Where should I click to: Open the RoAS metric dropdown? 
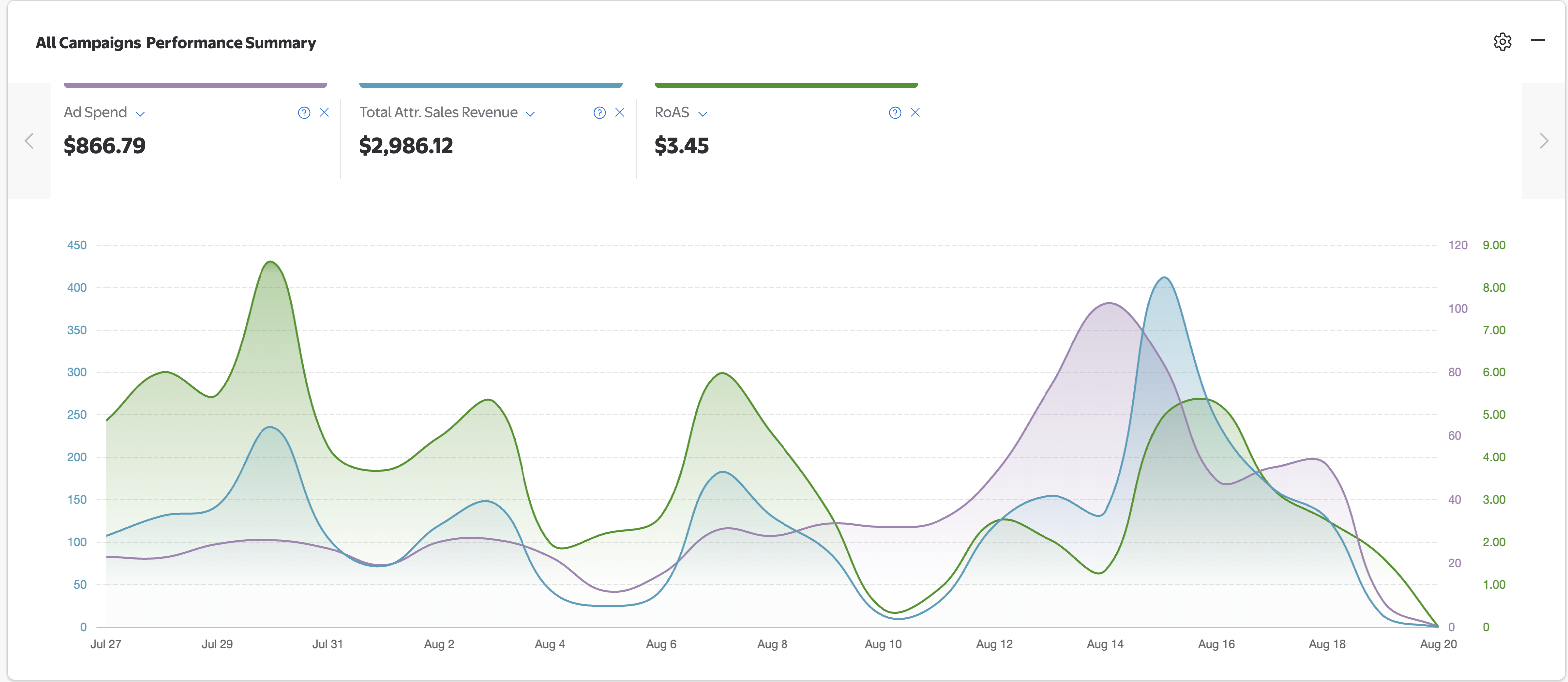pyautogui.click(x=703, y=114)
